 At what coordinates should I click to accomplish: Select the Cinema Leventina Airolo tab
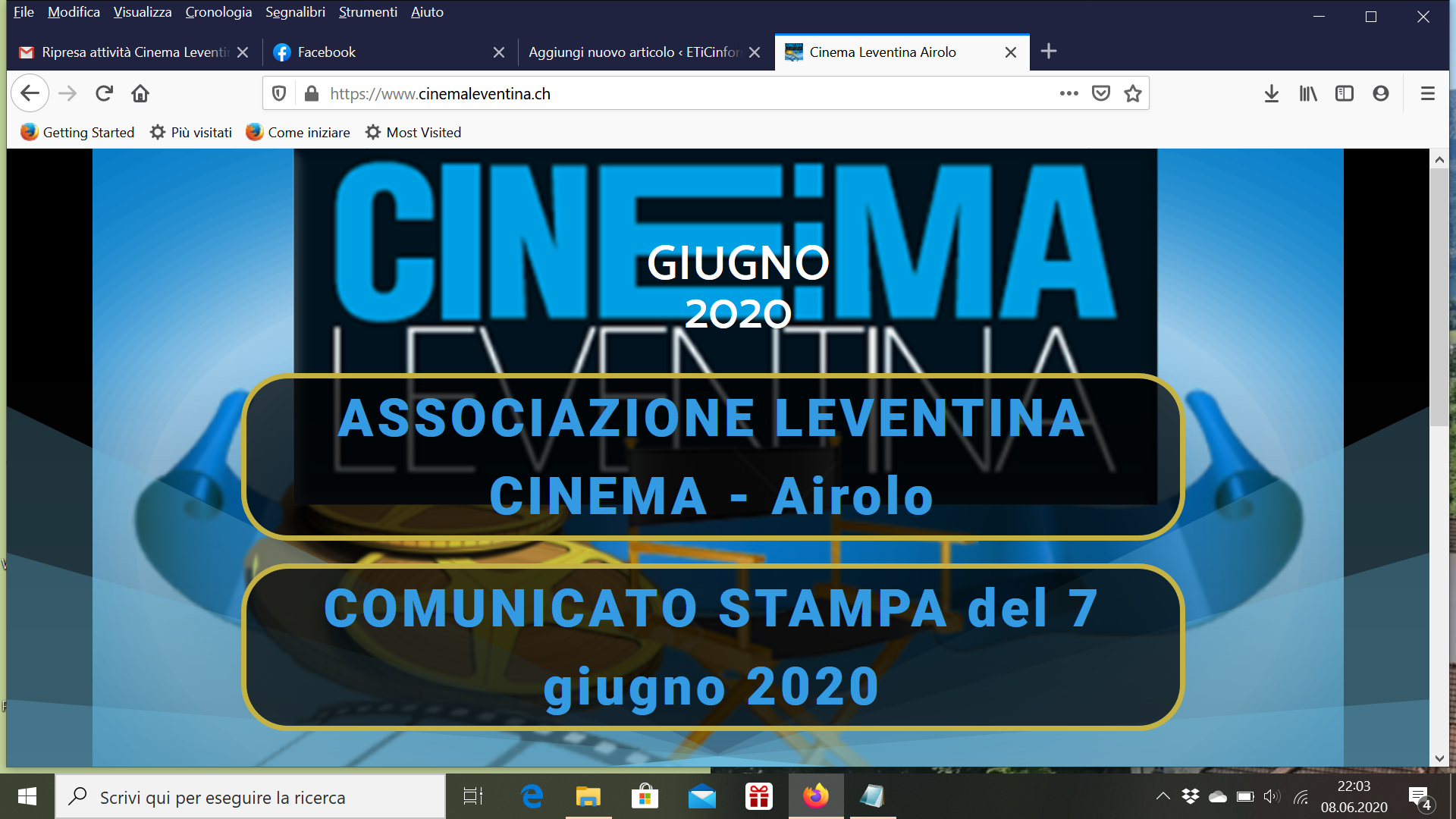[x=902, y=52]
